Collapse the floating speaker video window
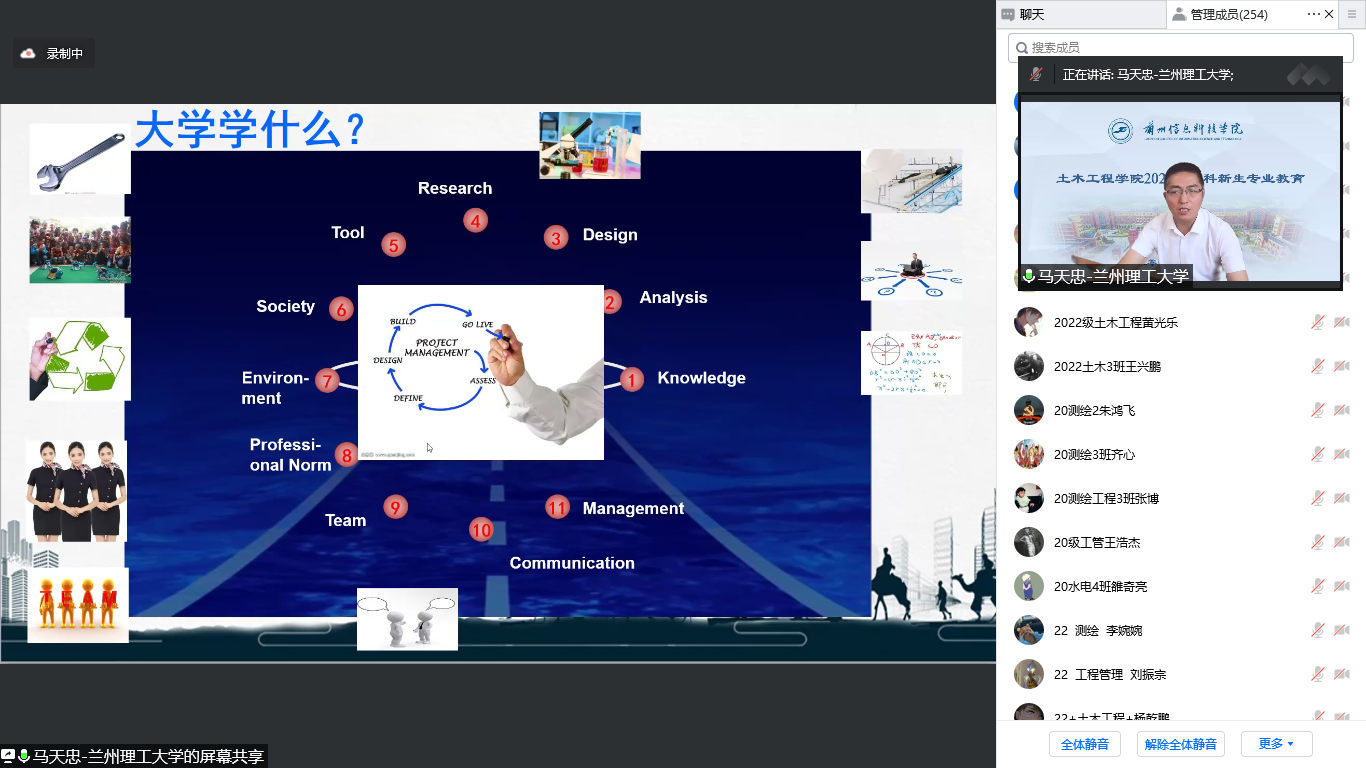 point(1308,75)
